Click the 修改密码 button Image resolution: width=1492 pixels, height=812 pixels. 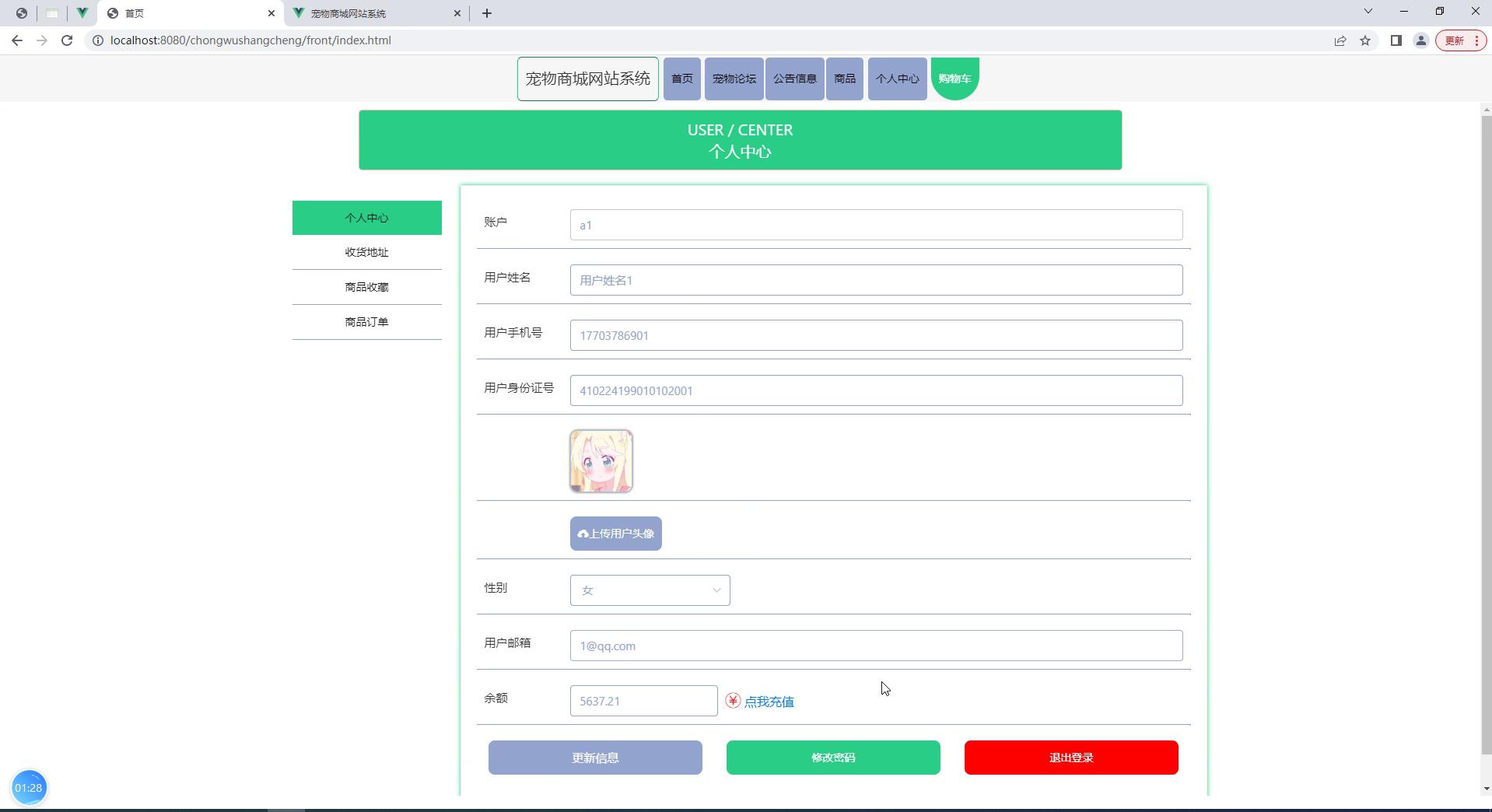coord(833,758)
